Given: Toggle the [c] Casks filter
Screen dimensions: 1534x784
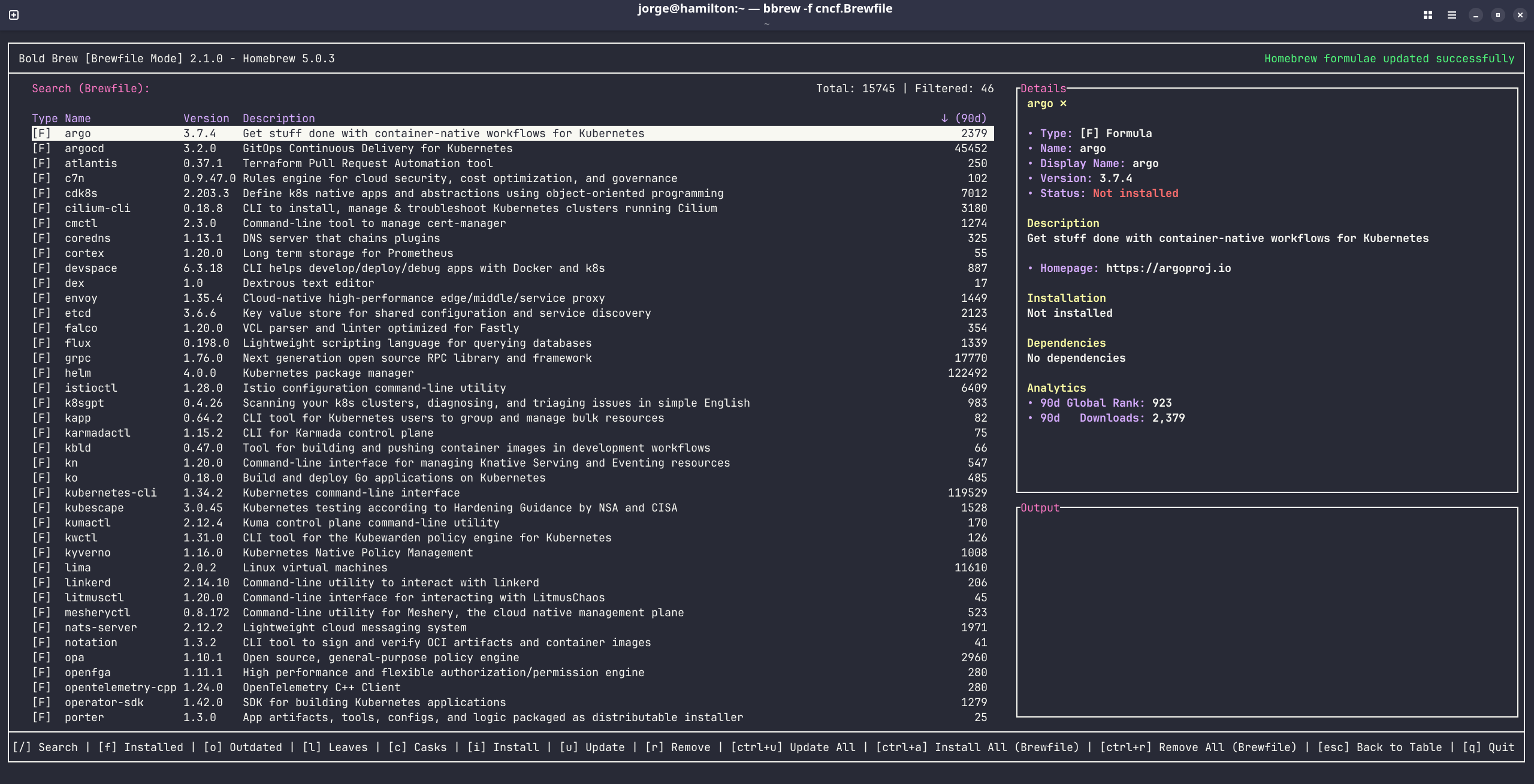Looking at the screenshot, I should [417, 747].
